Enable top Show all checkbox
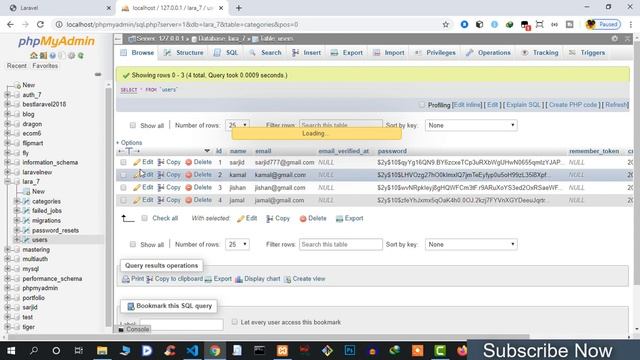This screenshot has height=360, width=640. (133, 125)
